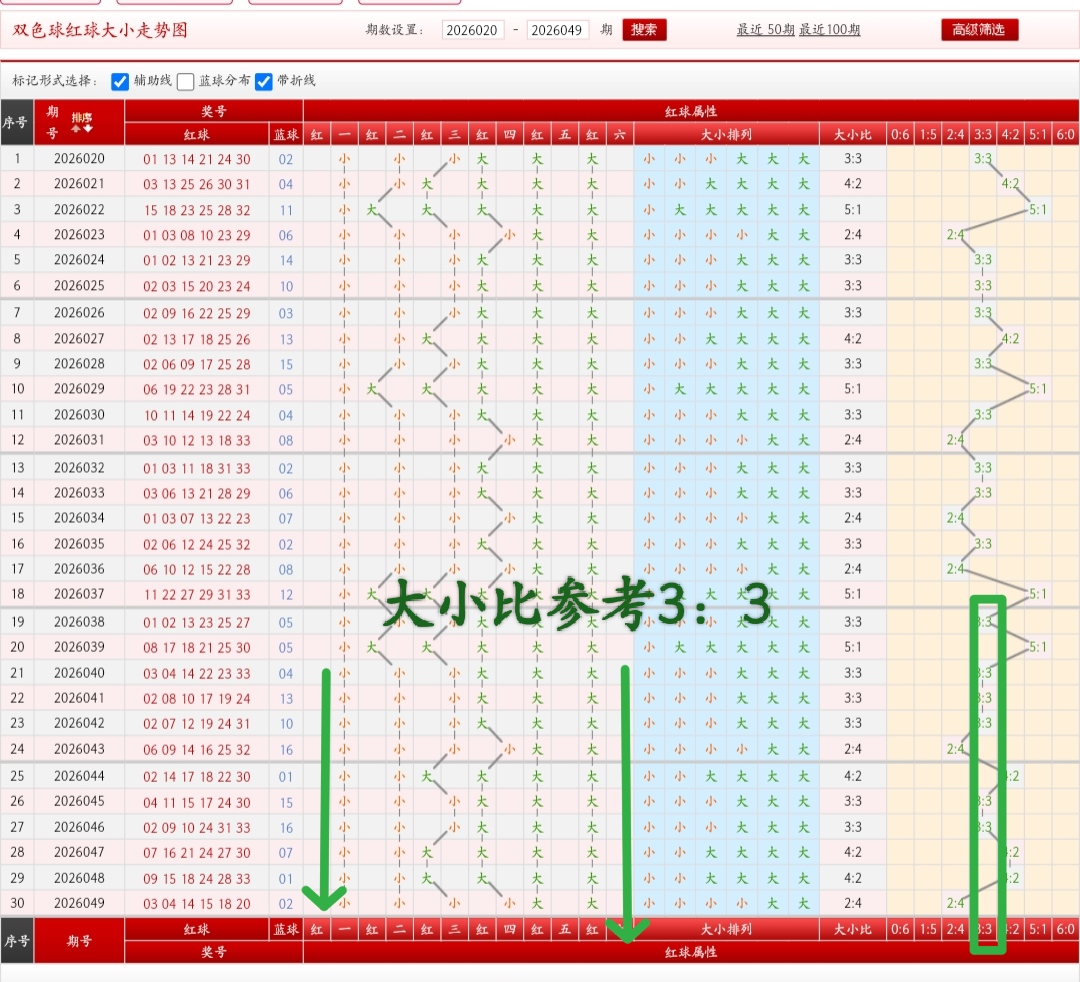This screenshot has height=982, width=1080.
Task: Click blue ball 11 in row 2026022
Action: click(x=286, y=210)
